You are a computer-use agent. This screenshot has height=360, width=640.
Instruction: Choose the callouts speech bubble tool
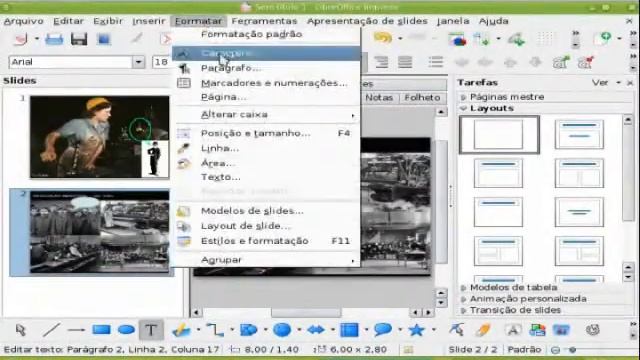tap(382, 330)
